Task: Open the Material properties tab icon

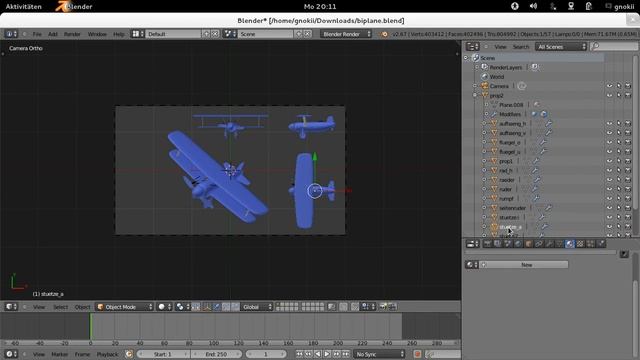Action: click(x=570, y=244)
